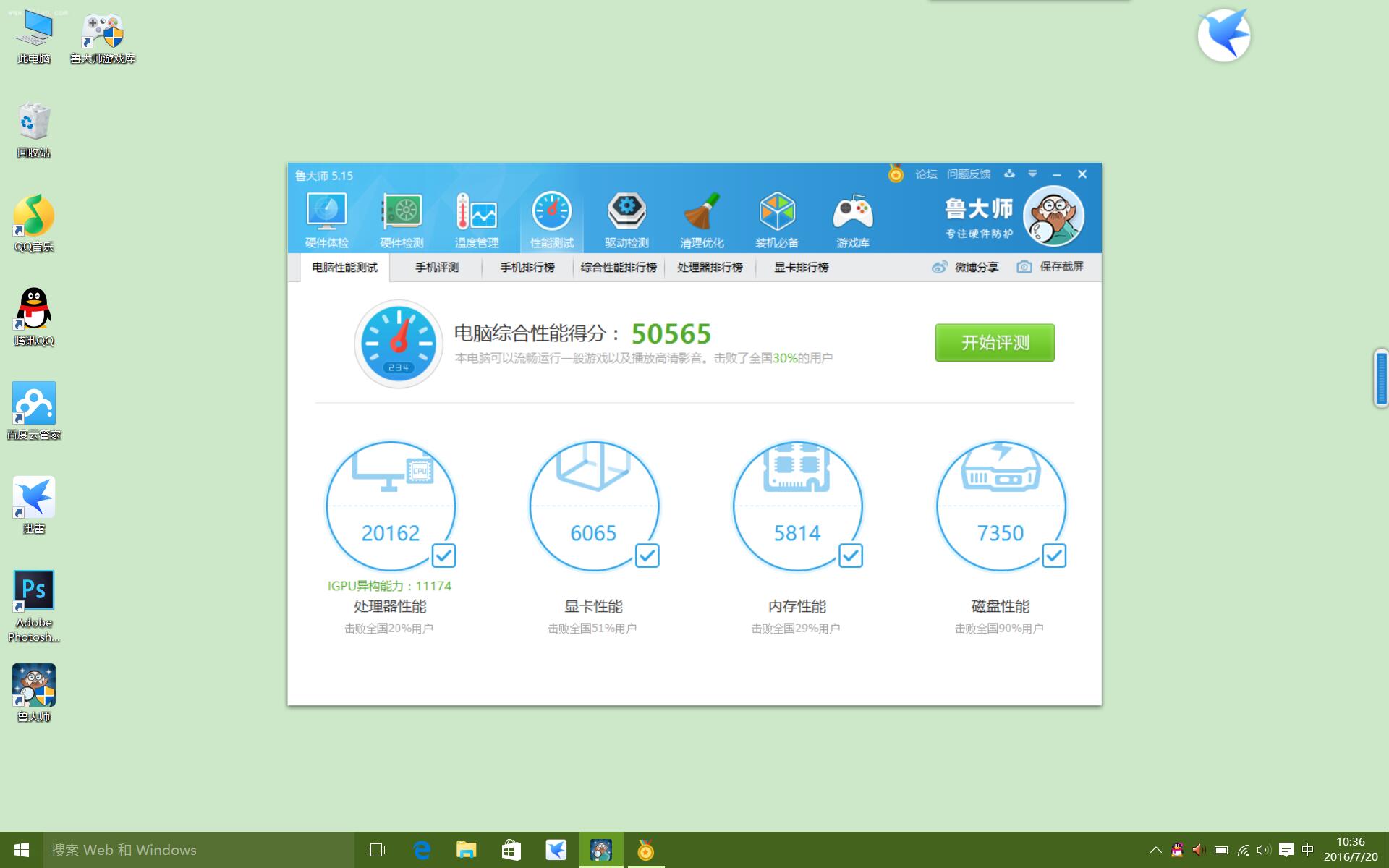Select 腾讯QQ desktop shortcut
Viewport: 1389px width, 868px height.
[x=34, y=318]
